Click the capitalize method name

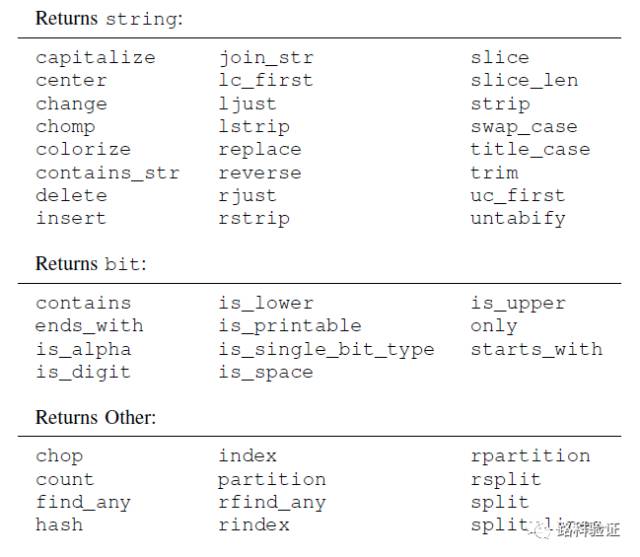[x=96, y=58]
